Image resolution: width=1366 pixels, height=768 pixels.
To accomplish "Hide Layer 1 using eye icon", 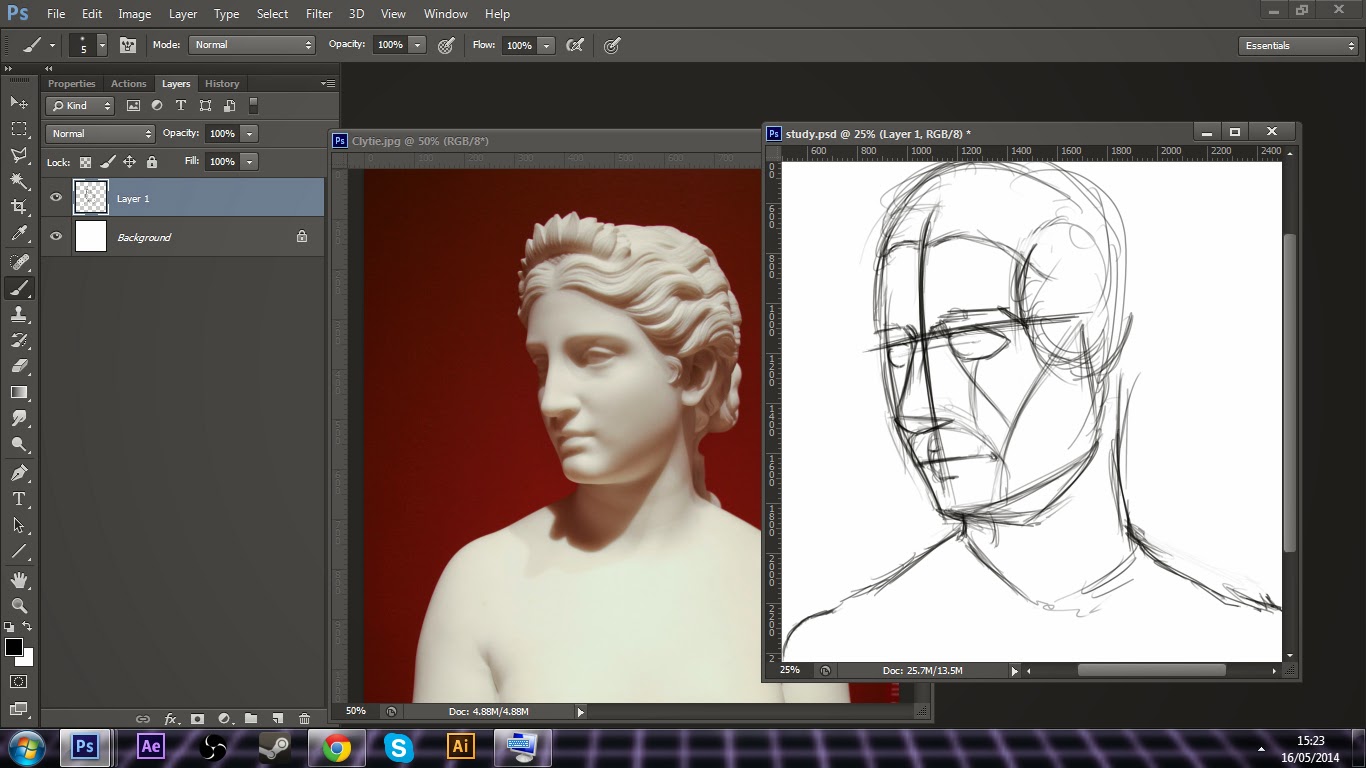I will point(56,198).
